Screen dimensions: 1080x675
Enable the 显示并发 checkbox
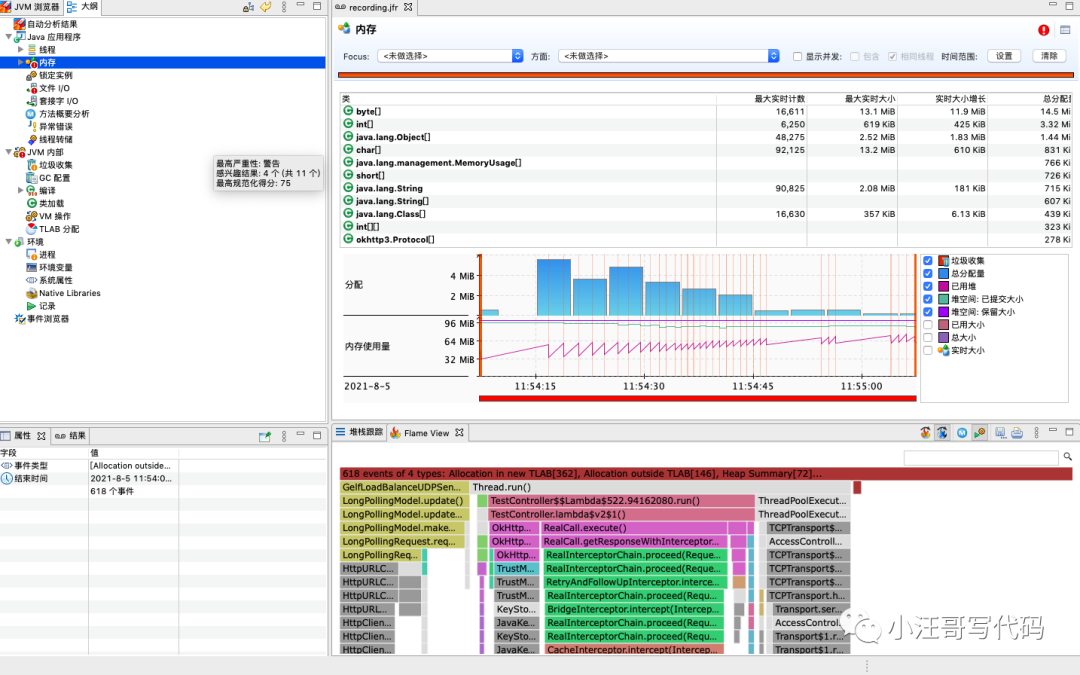[798, 56]
